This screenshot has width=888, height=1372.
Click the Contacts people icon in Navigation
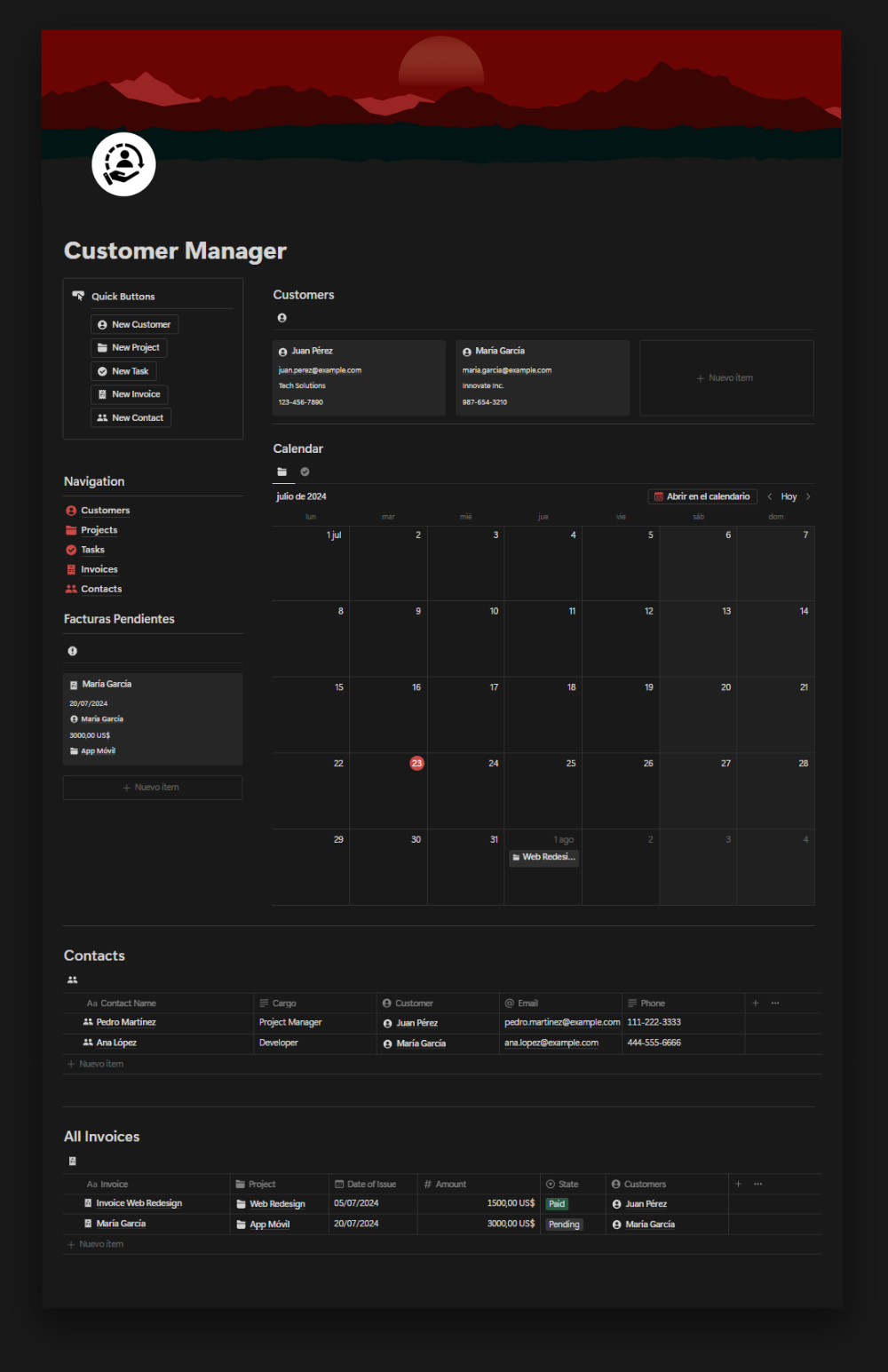(x=71, y=589)
